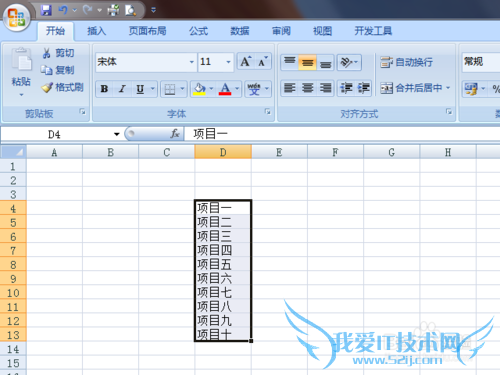Open quick print from quick access toolbar
The width and height of the screenshot is (500, 375).
click(x=113, y=10)
